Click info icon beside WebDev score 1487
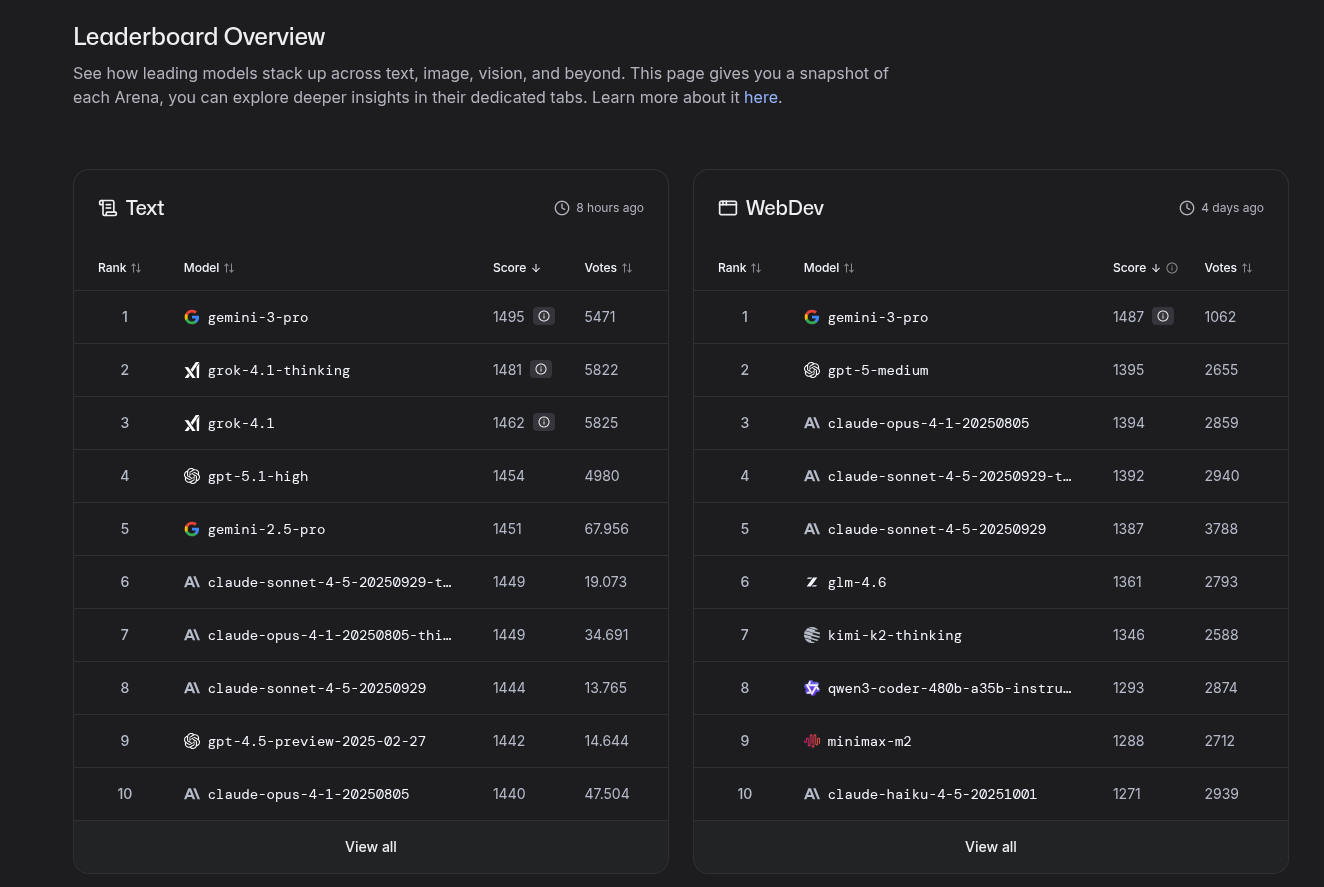This screenshot has width=1324, height=887. point(1163,316)
